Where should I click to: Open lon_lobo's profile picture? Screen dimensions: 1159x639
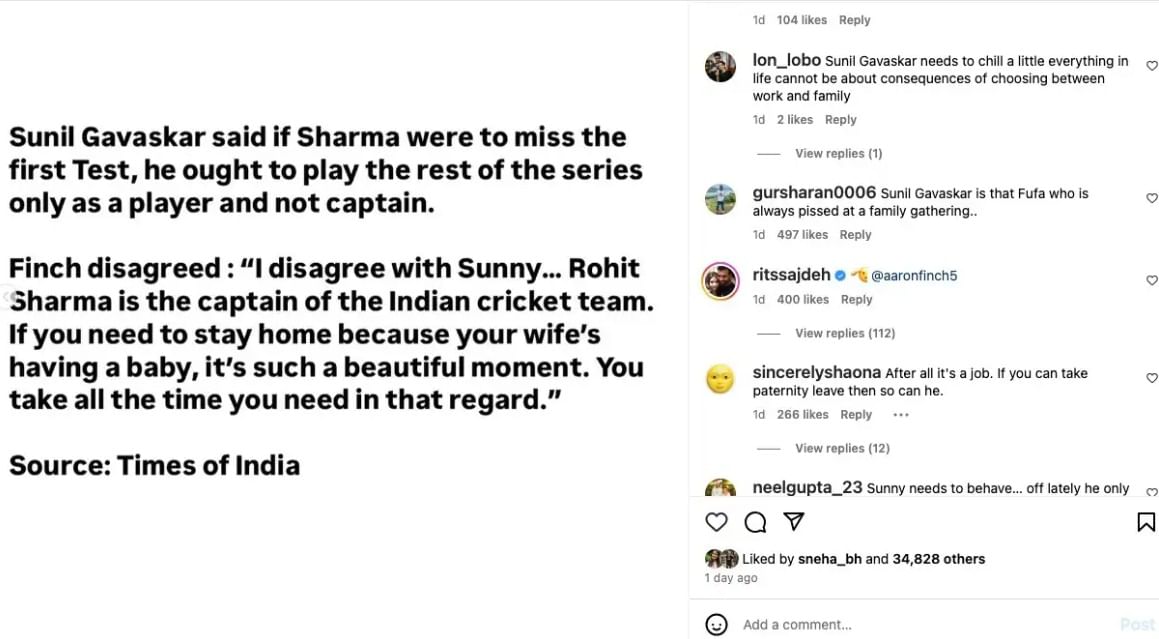point(720,67)
